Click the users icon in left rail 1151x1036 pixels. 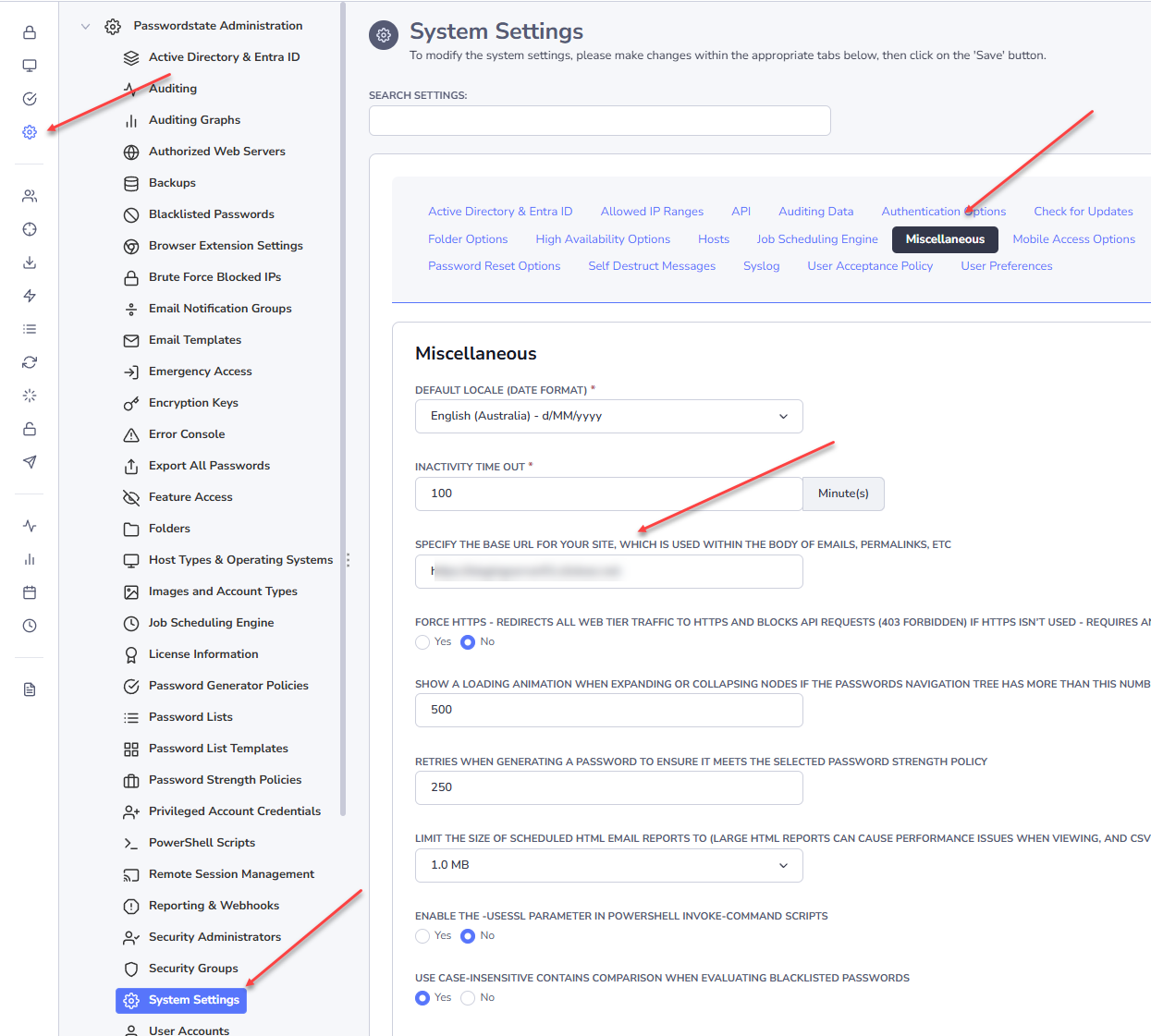pos(30,196)
